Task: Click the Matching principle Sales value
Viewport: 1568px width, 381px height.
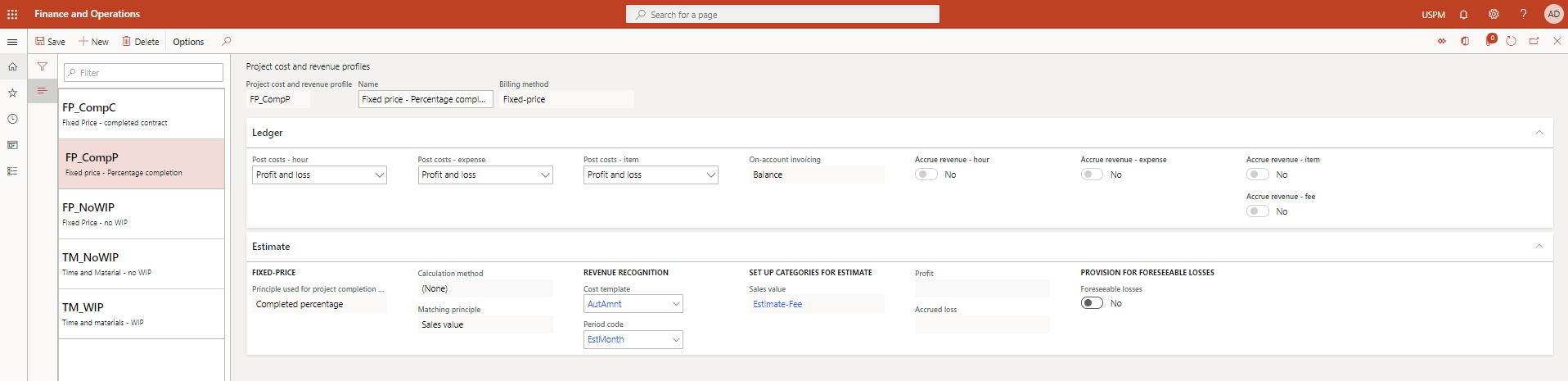Action: (x=485, y=324)
